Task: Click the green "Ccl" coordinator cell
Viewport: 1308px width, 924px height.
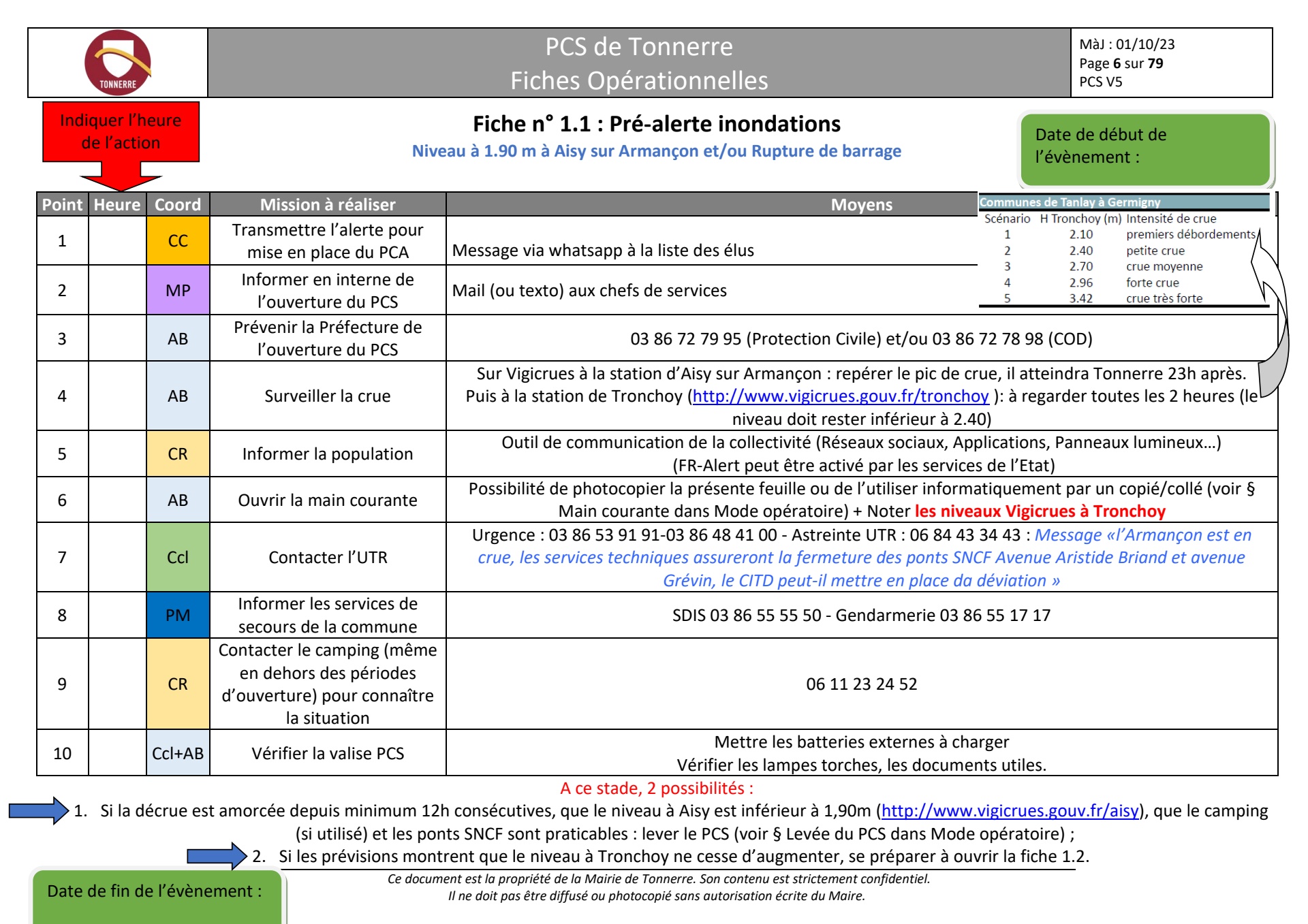Action: (178, 558)
